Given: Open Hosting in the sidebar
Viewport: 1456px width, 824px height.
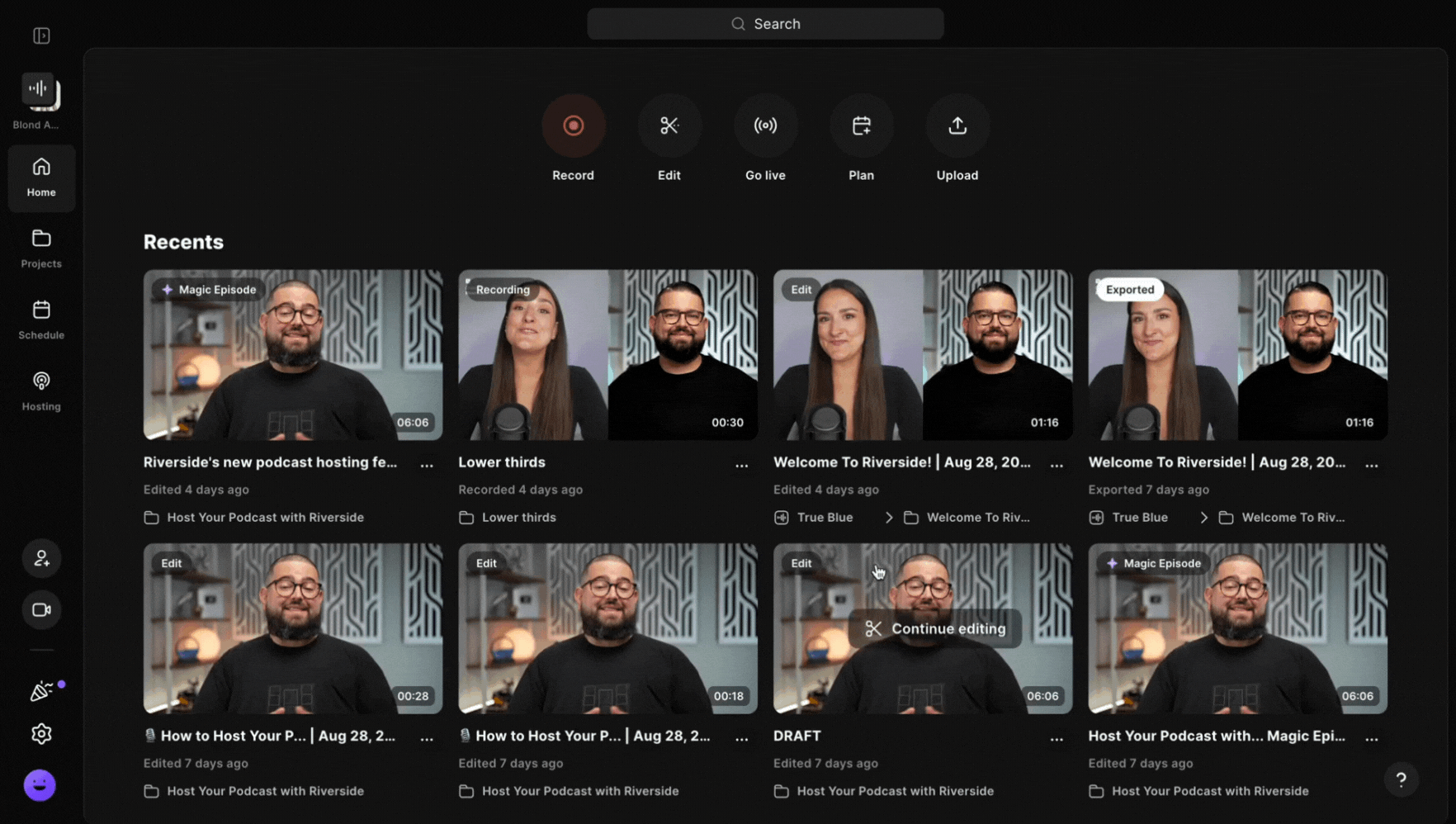Looking at the screenshot, I should tap(41, 391).
